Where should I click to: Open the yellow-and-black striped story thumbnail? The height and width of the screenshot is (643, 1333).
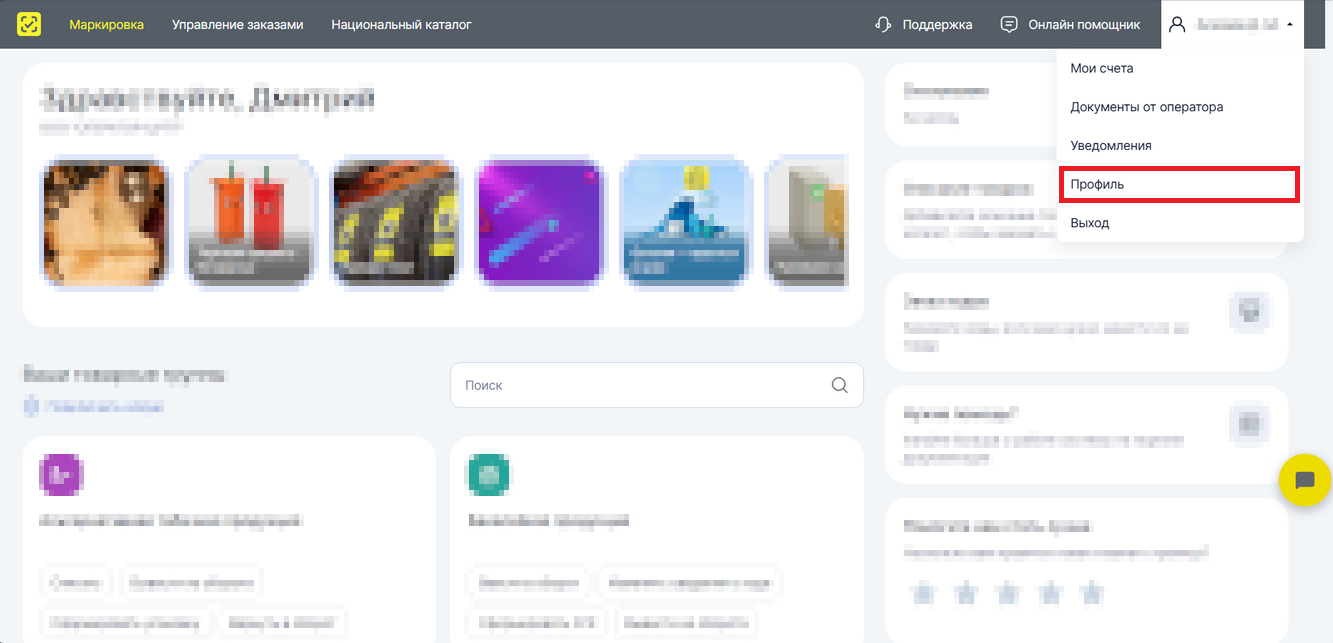click(395, 222)
